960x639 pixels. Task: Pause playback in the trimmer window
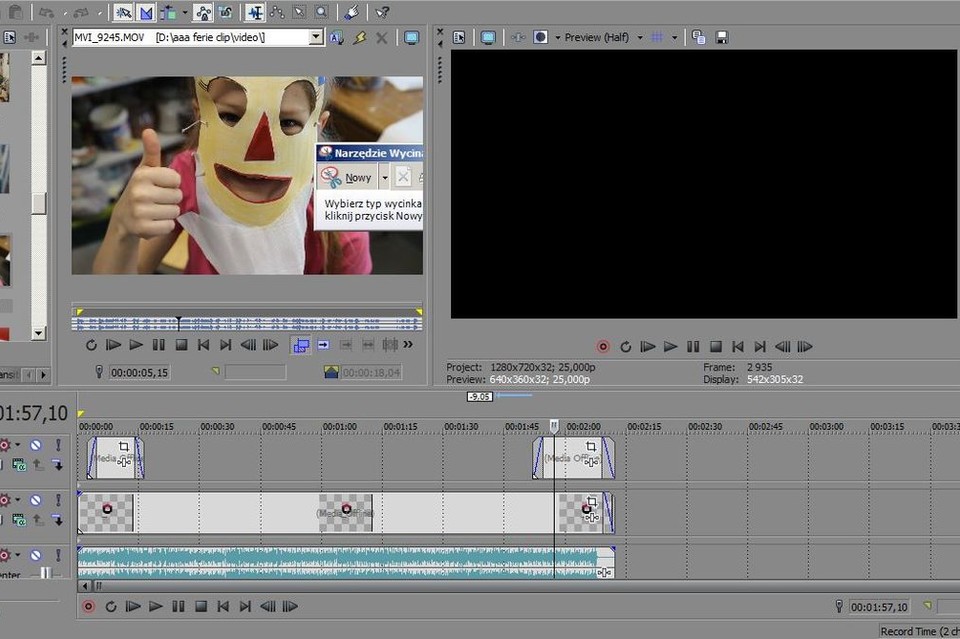click(159, 345)
